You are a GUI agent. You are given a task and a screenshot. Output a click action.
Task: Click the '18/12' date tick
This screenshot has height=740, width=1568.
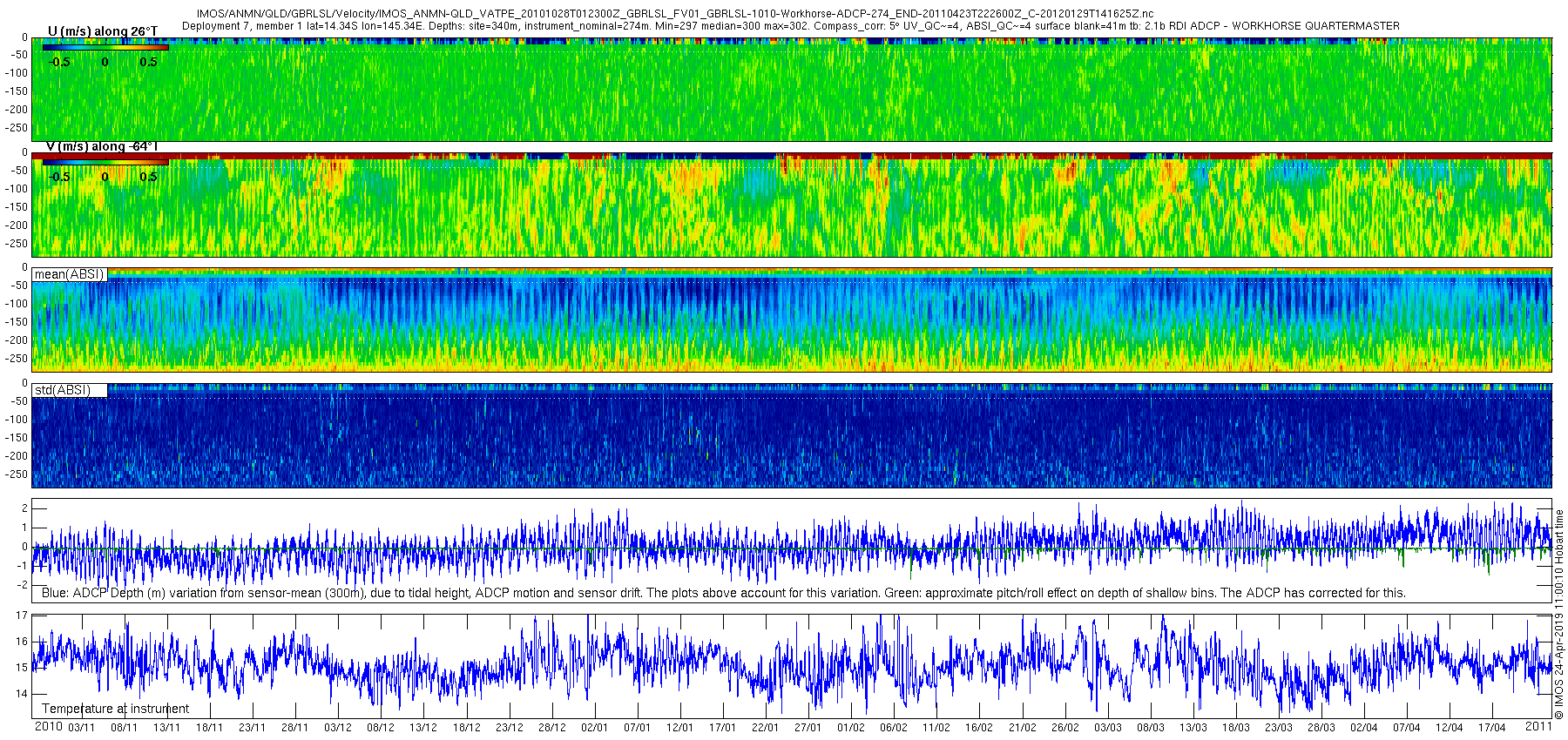coord(466,728)
